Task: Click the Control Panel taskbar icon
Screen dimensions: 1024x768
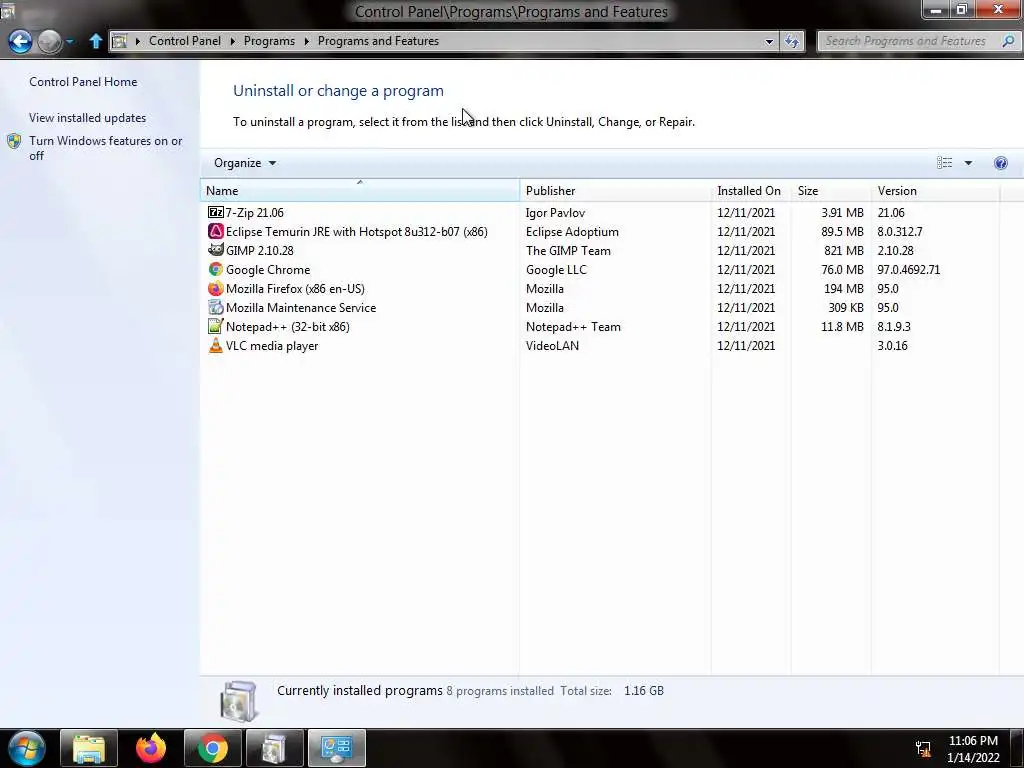Action: [337, 748]
